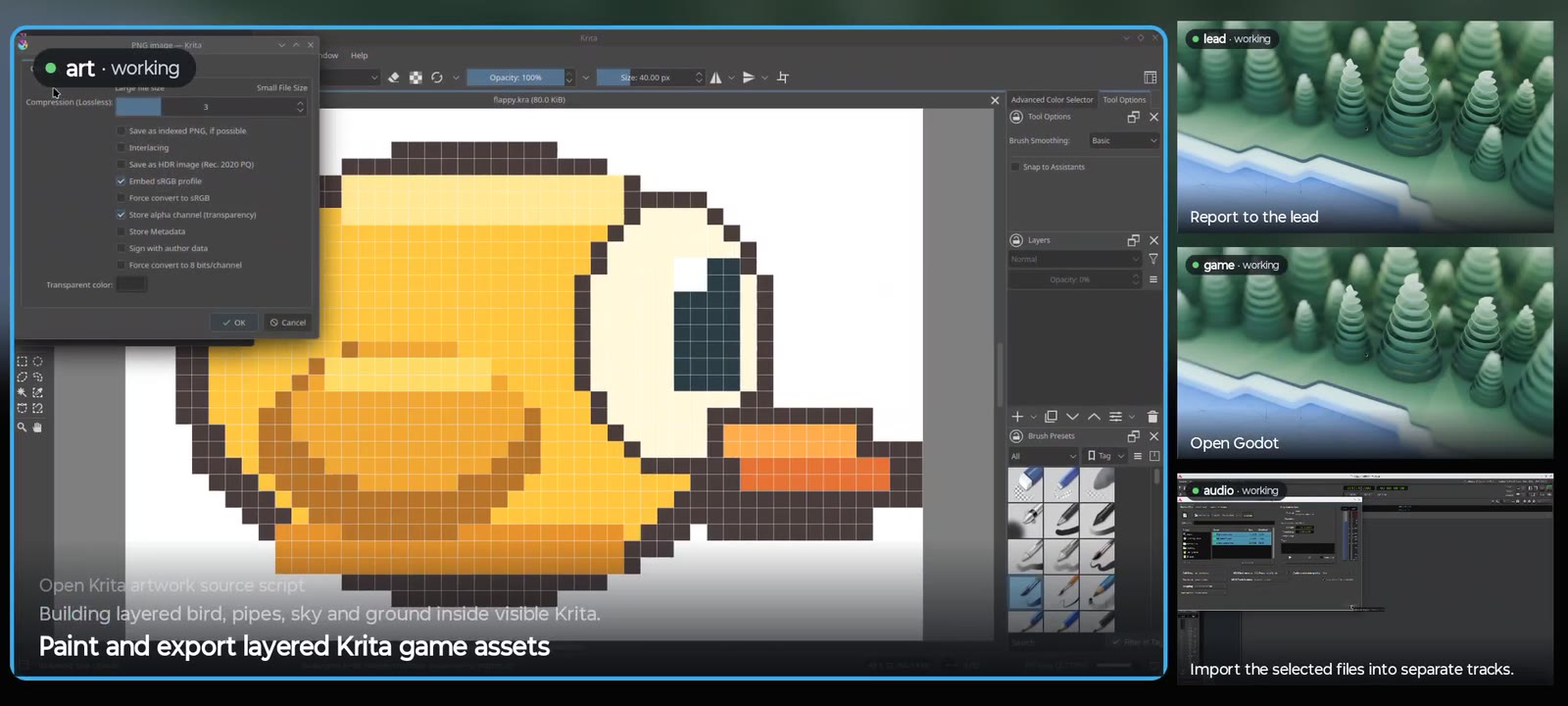Enable Store Metadata checkbox
The height and width of the screenshot is (706, 1568).
coord(122,231)
